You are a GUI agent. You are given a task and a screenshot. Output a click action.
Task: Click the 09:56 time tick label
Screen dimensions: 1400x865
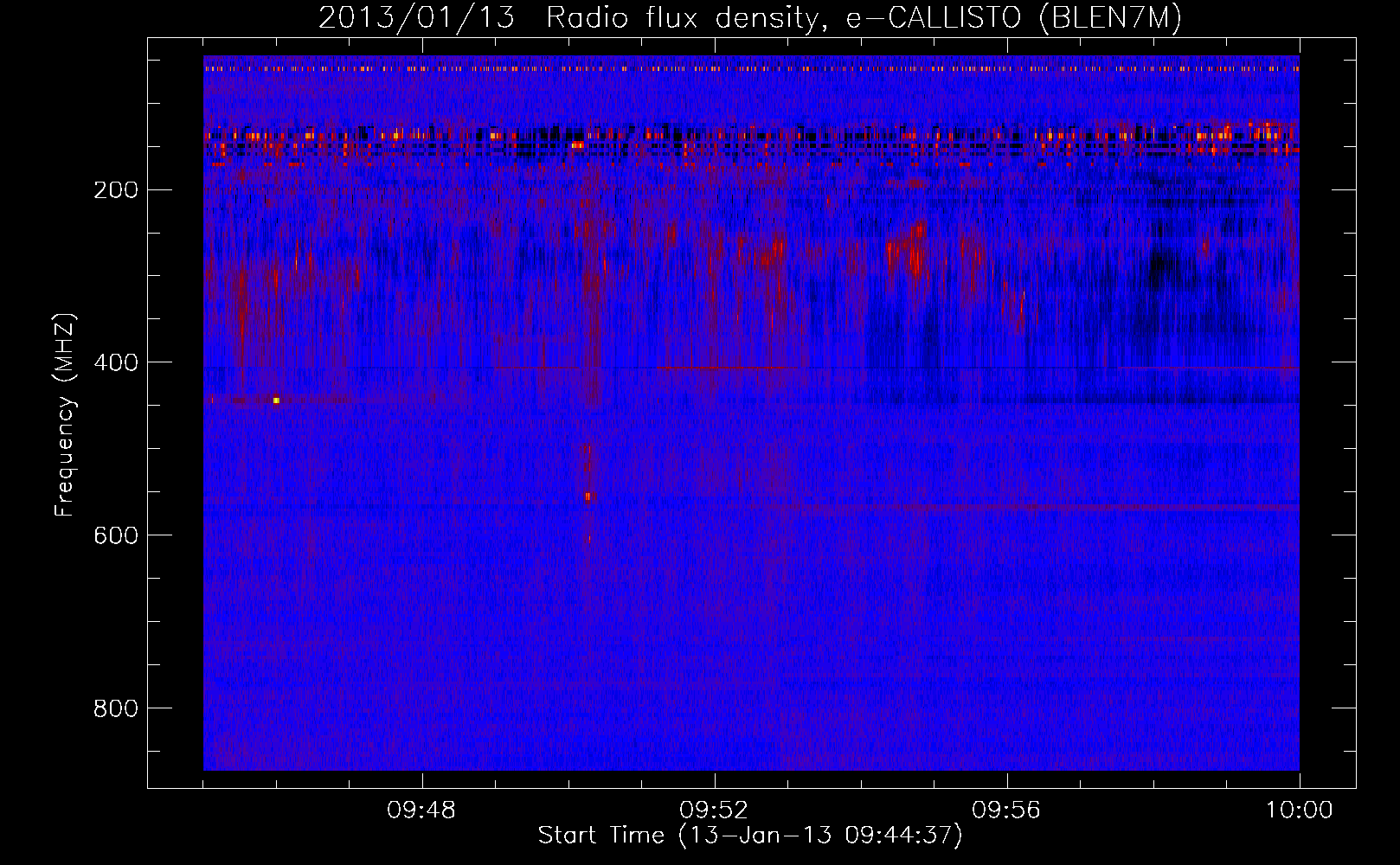[1006, 811]
